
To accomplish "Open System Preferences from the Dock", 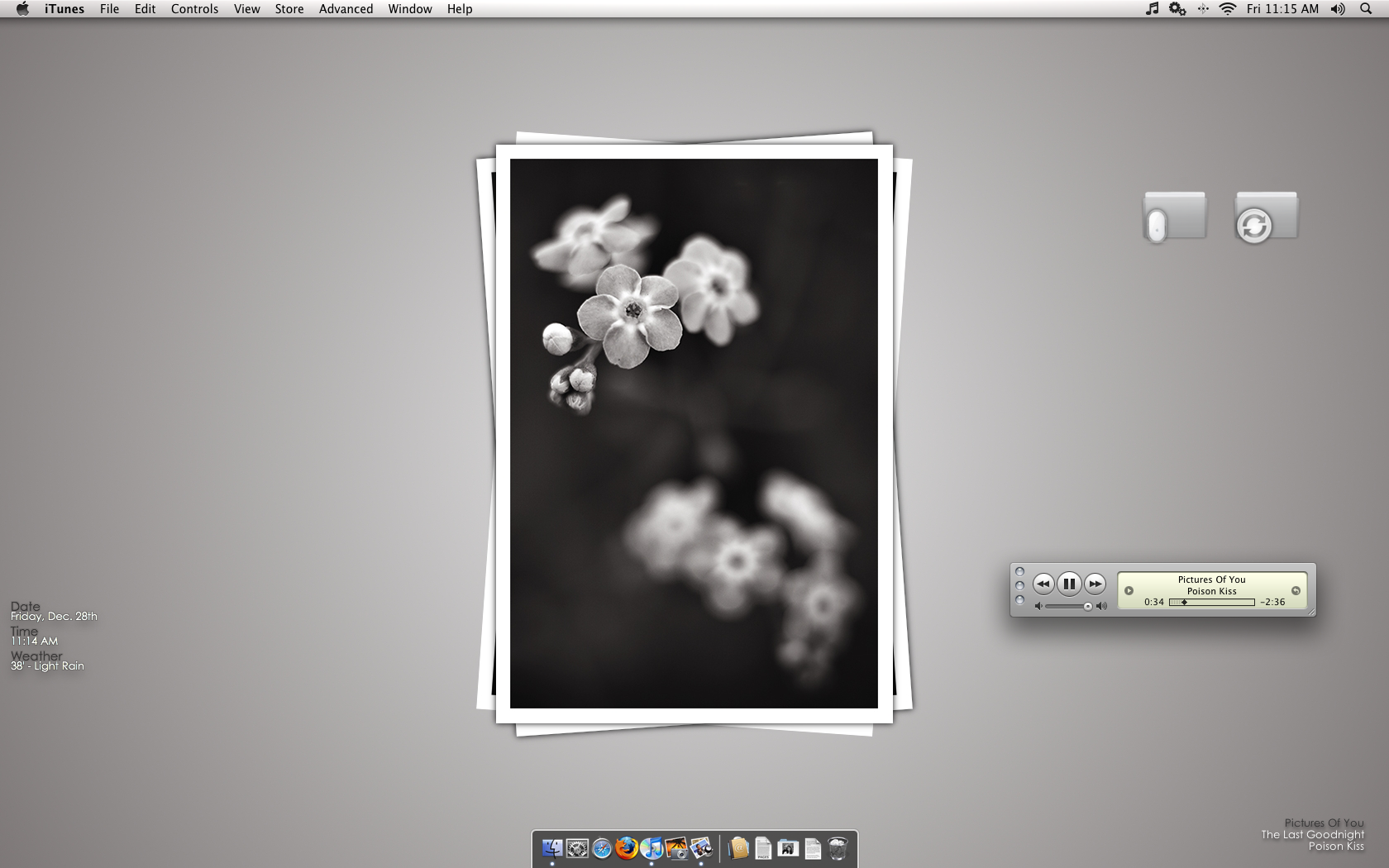I will [x=577, y=848].
